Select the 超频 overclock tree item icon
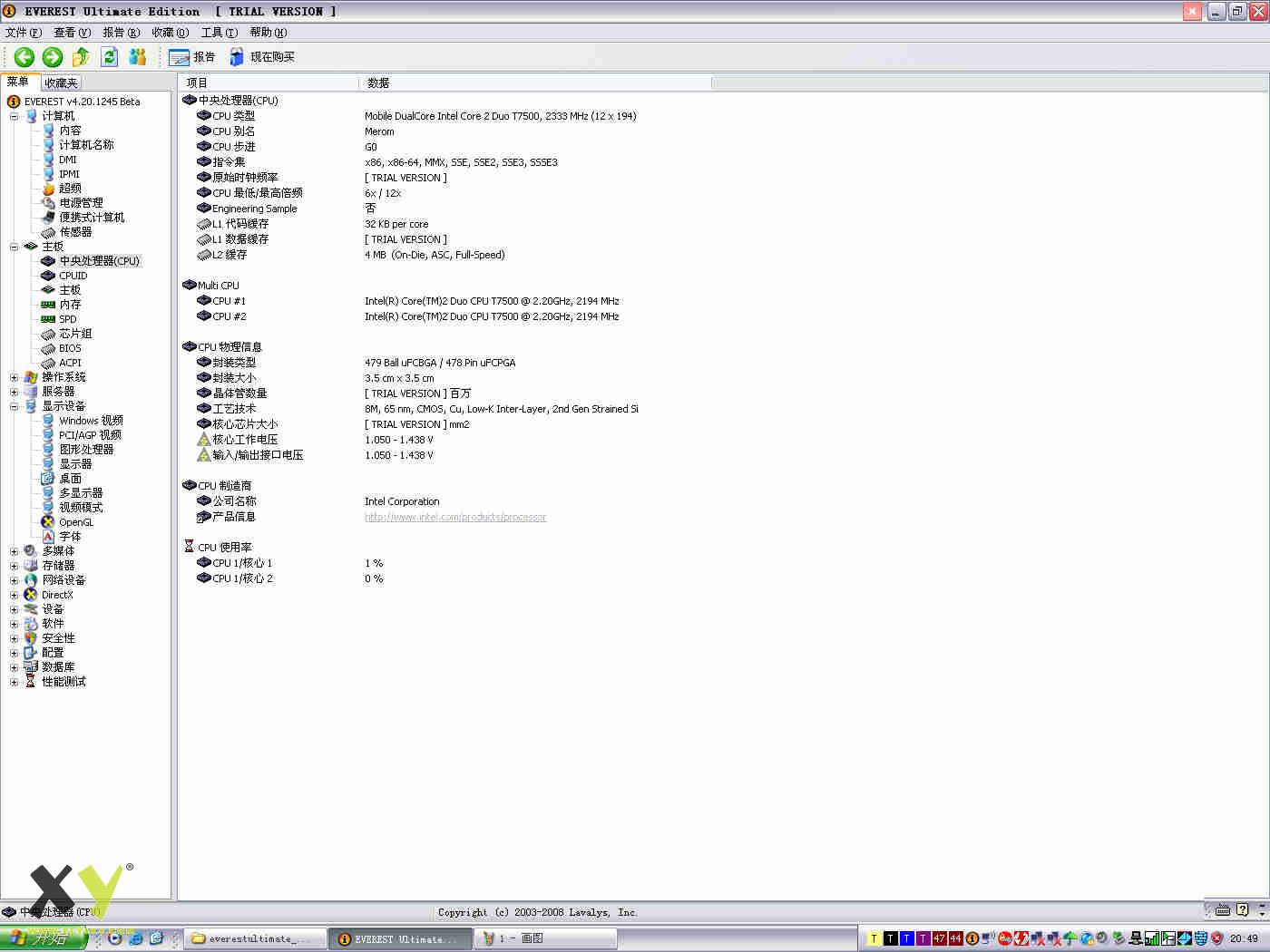The image size is (1270, 952). 49,189
